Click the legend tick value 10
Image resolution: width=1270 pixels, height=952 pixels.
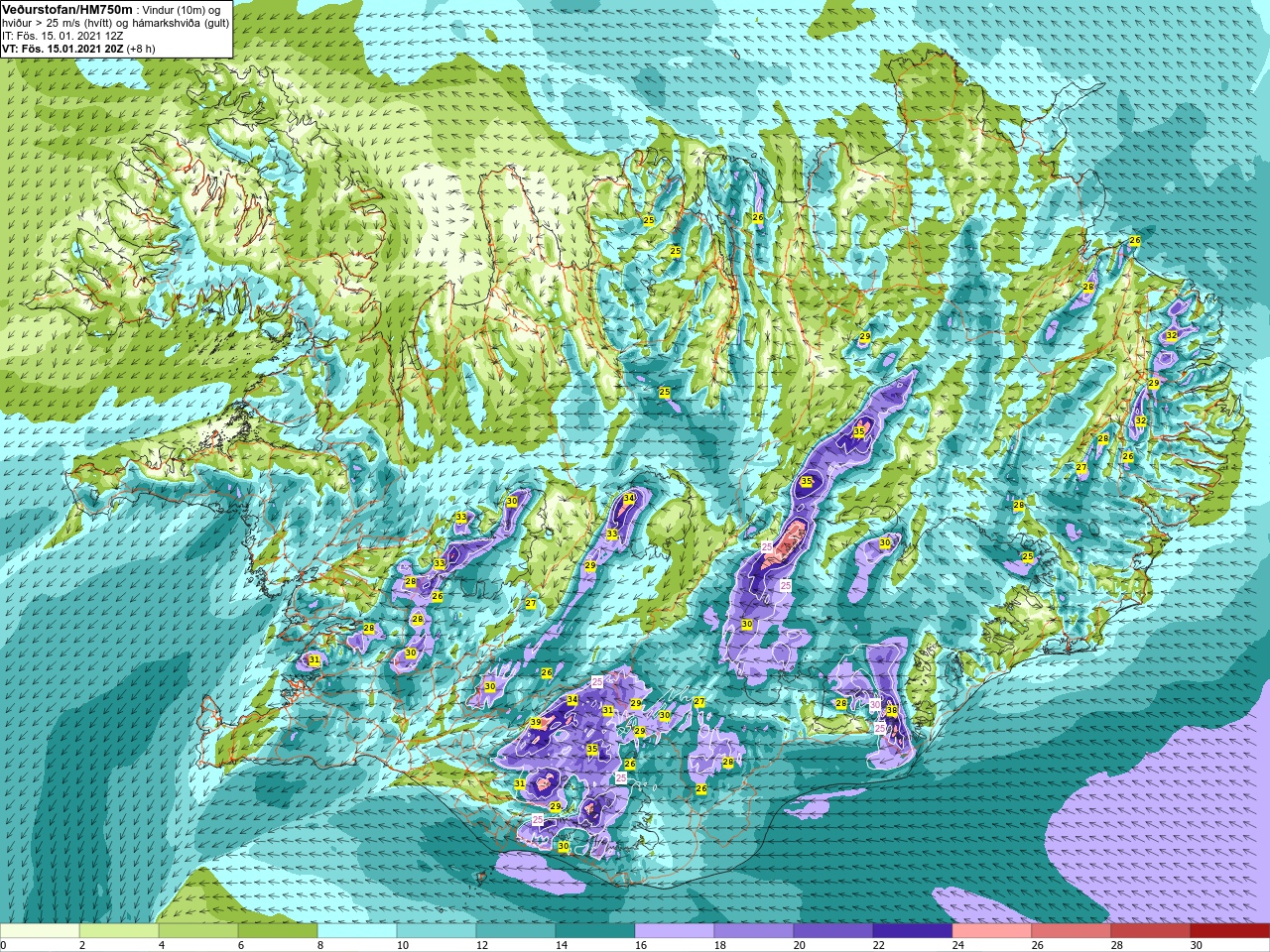point(402,945)
